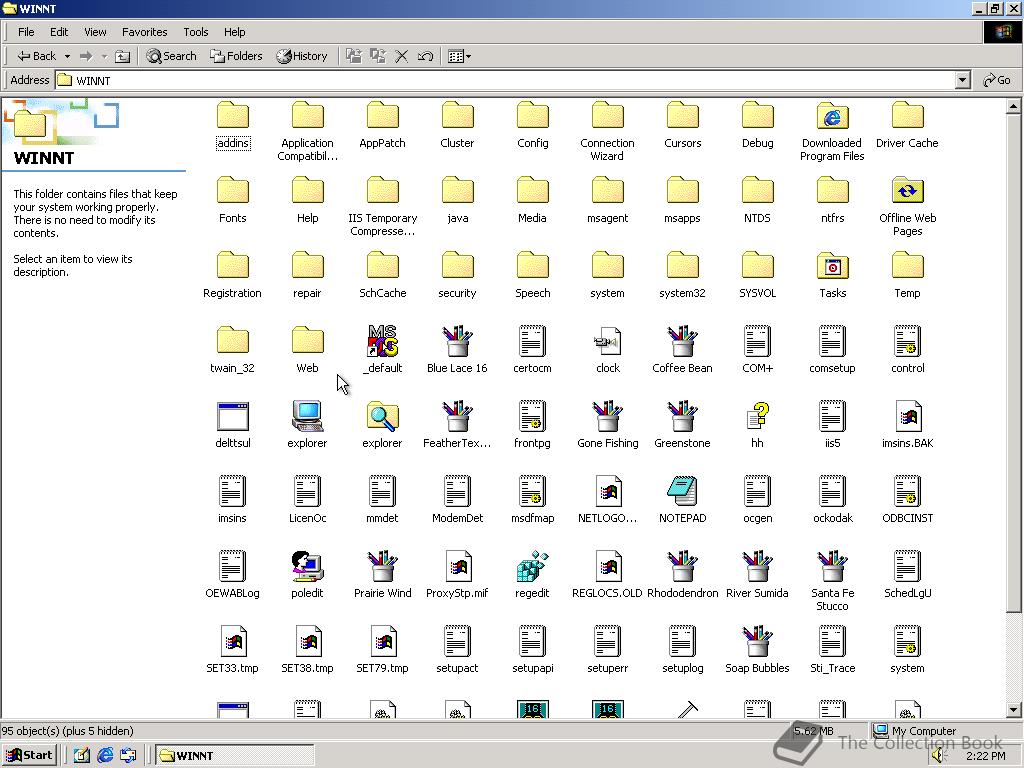Click the Delete toolbar icon
The height and width of the screenshot is (768, 1024).
(x=402, y=56)
